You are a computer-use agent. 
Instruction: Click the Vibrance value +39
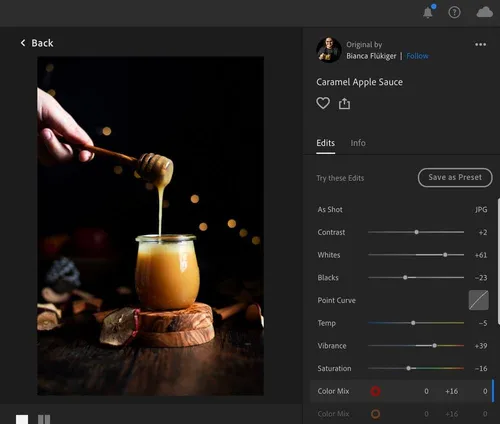481,346
